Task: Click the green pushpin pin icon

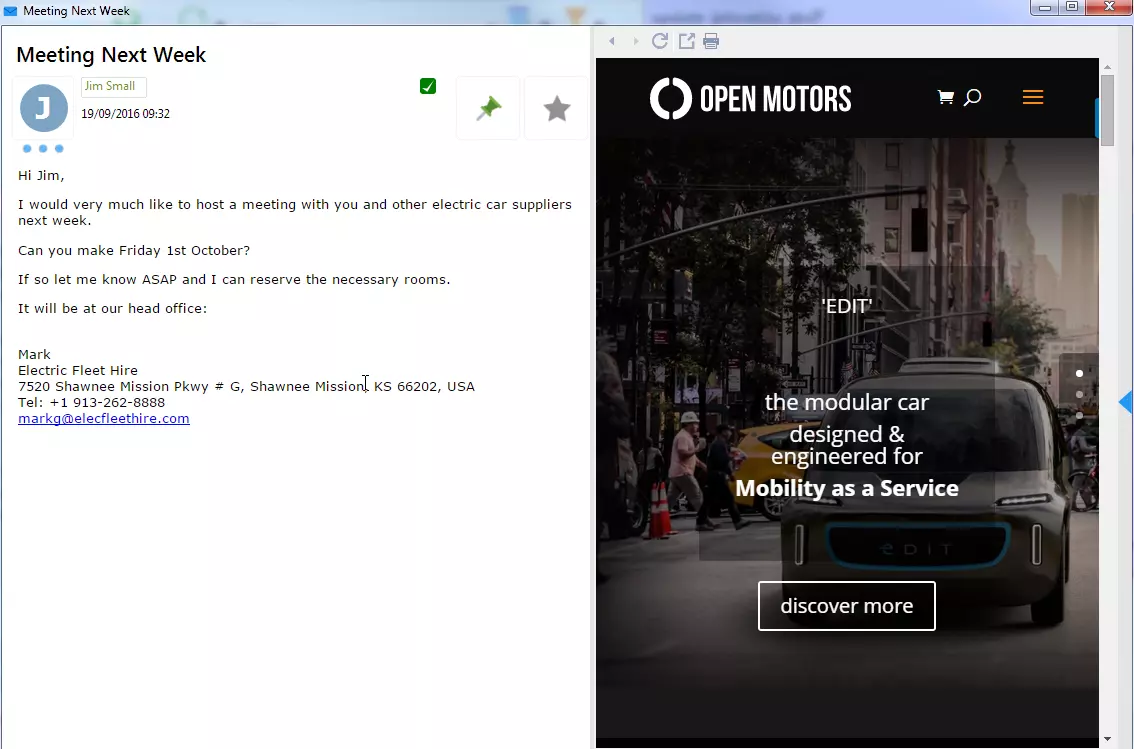Action: (x=488, y=108)
